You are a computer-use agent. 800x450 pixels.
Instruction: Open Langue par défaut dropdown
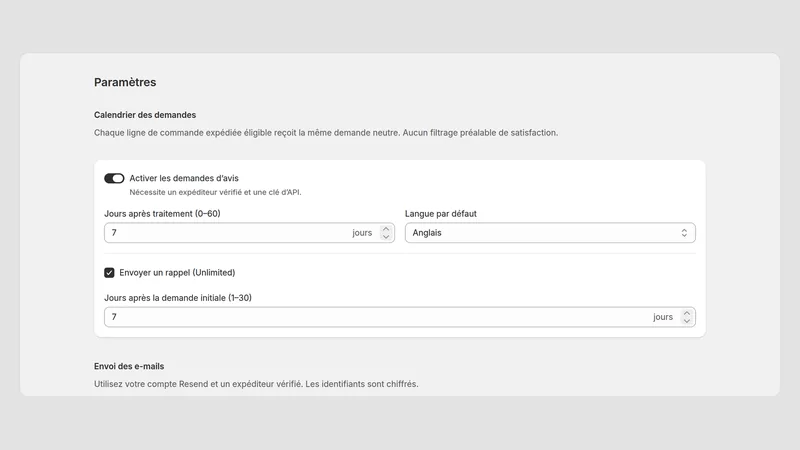pyautogui.click(x=550, y=233)
